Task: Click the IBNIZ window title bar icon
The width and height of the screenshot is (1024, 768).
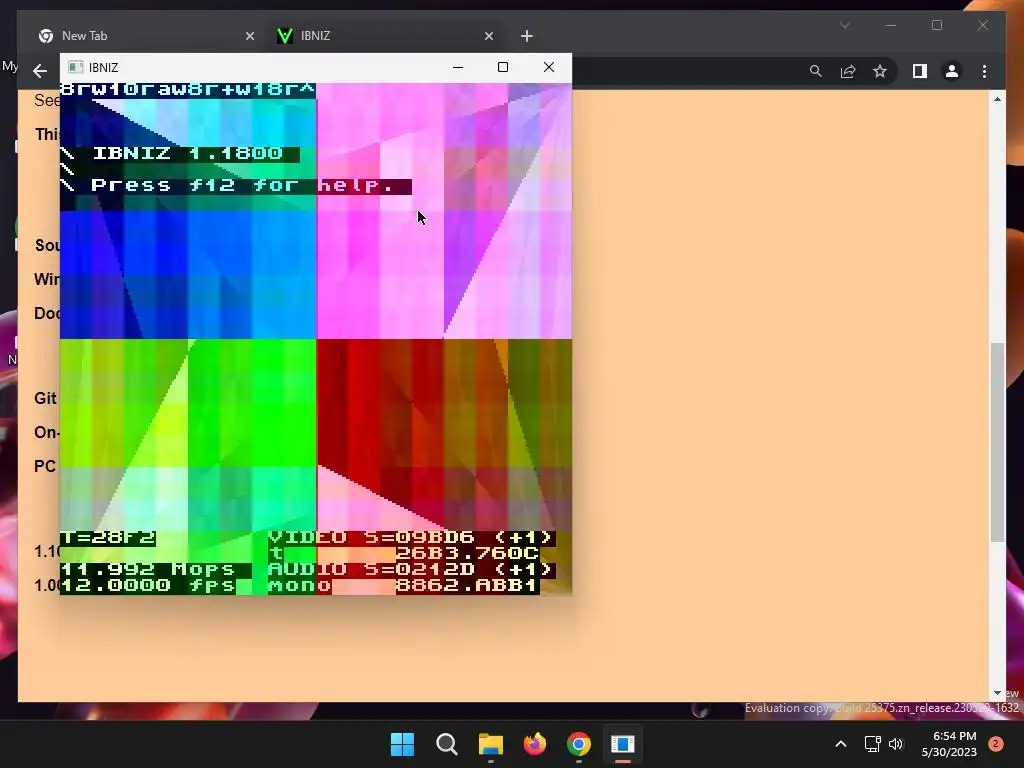Action: 76,67
